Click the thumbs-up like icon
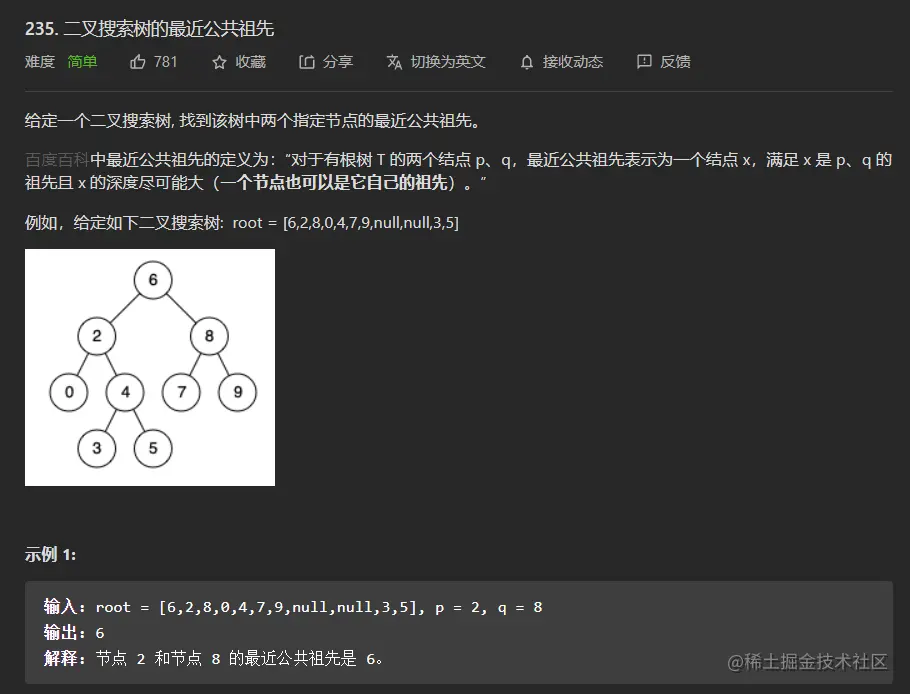This screenshot has width=910, height=694. click(139, 61)
